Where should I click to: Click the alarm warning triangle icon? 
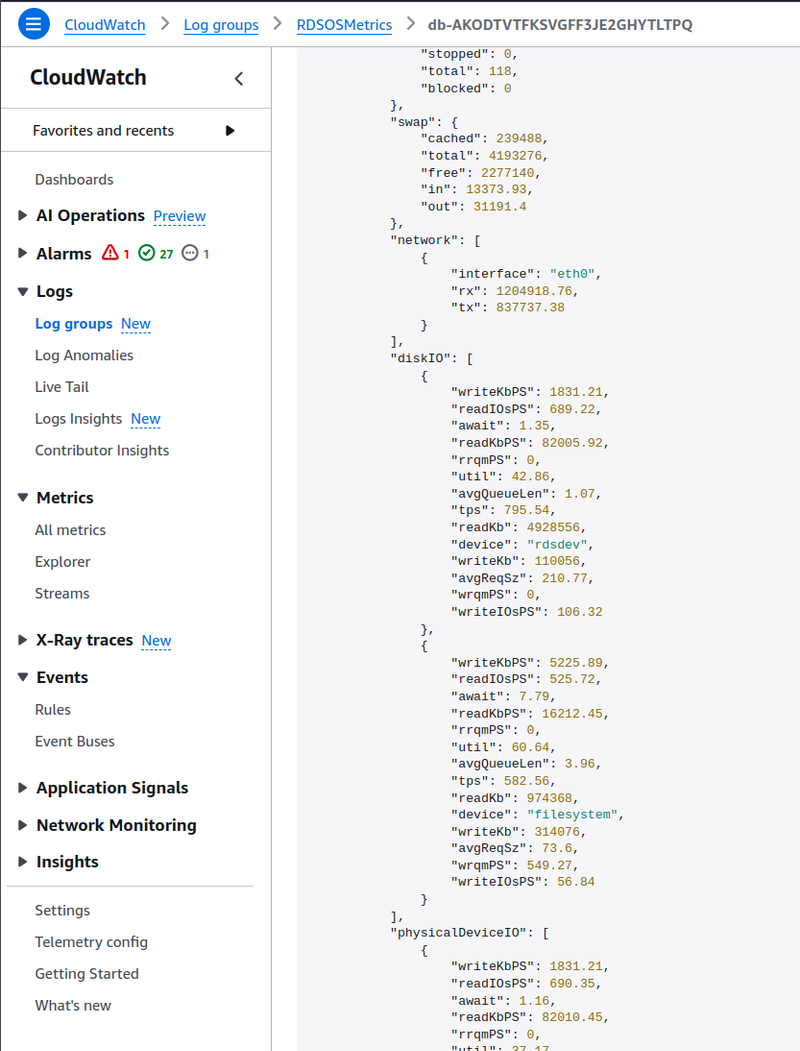pos(110,253)
